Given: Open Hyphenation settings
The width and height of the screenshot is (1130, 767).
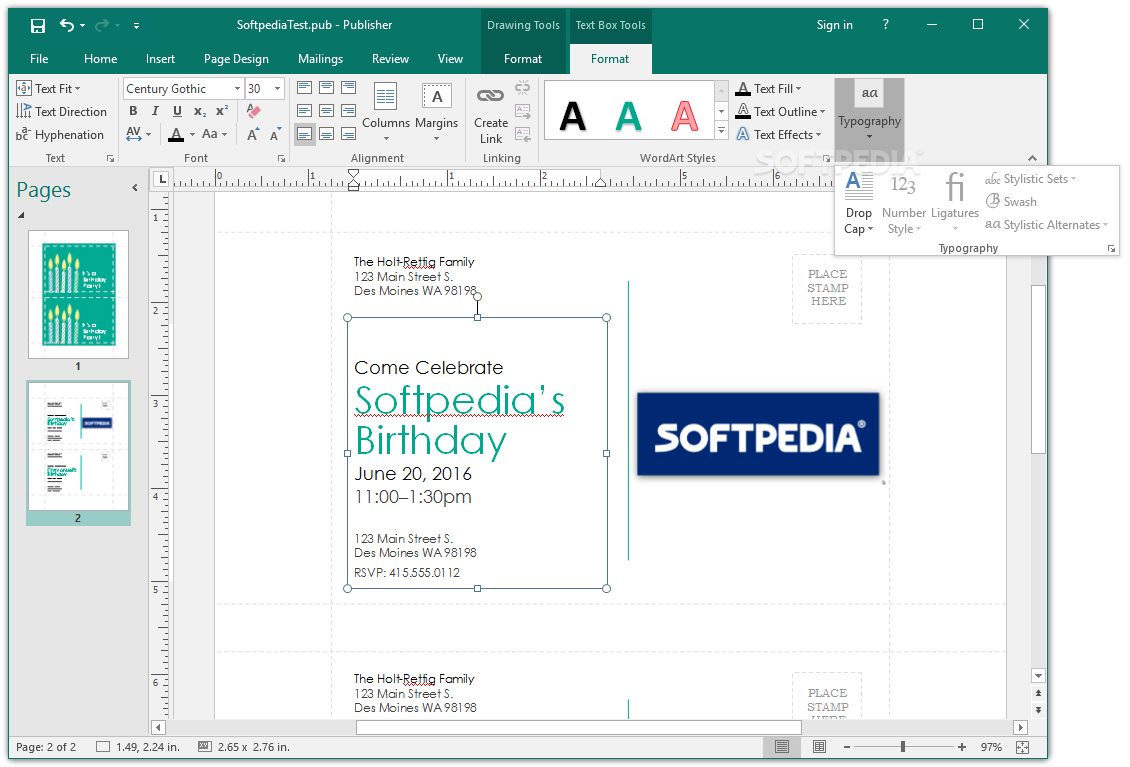Looking at the screenshot, I should [60, 135].
